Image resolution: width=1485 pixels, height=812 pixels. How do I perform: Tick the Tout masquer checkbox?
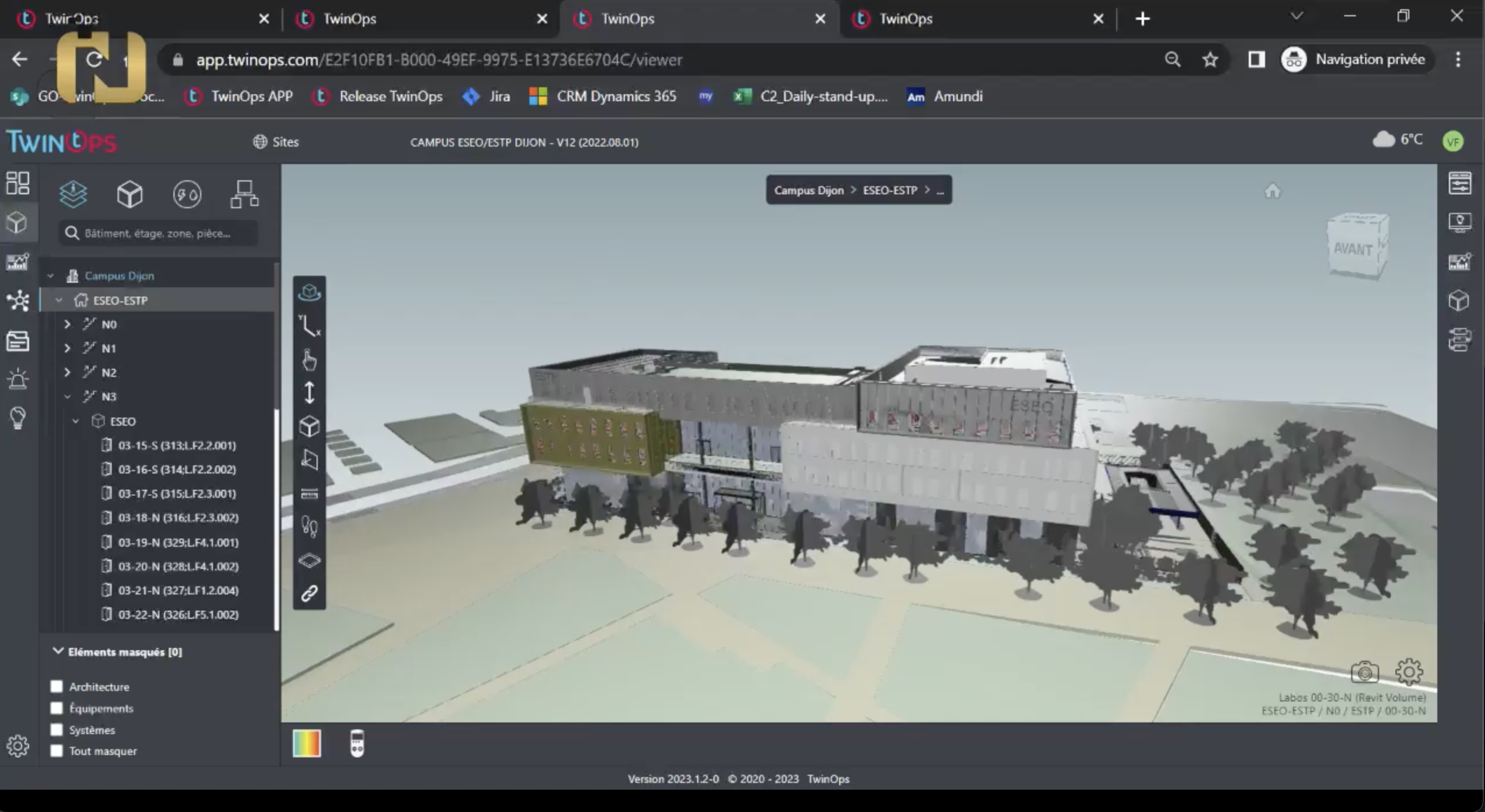(x=56, y=751)
